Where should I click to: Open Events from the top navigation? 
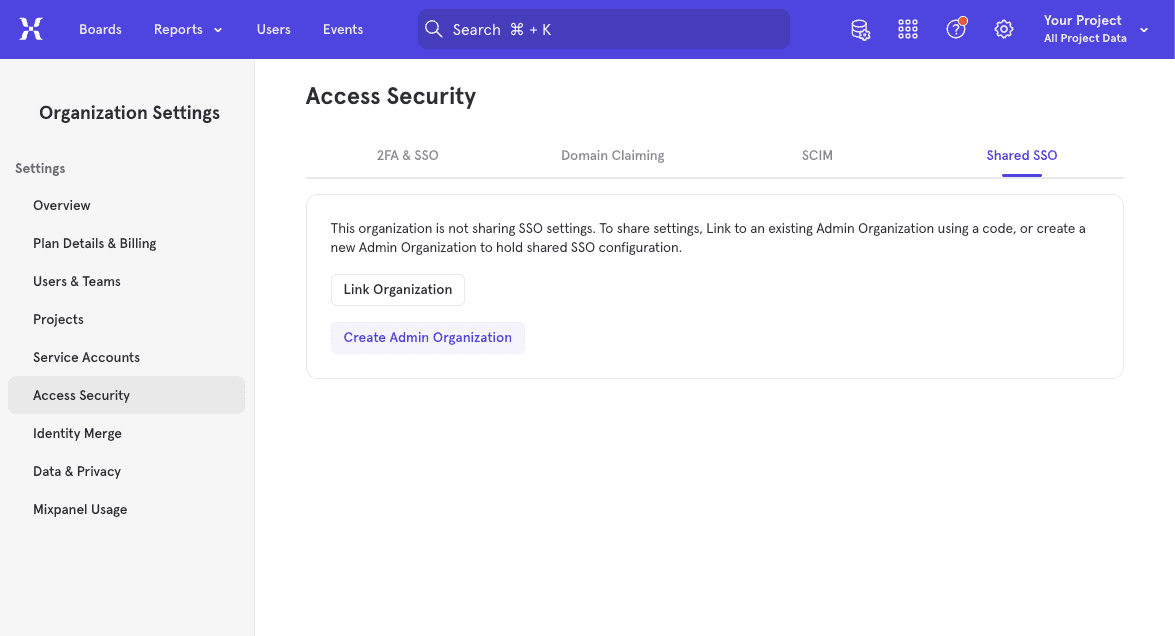tap(342, 29)
